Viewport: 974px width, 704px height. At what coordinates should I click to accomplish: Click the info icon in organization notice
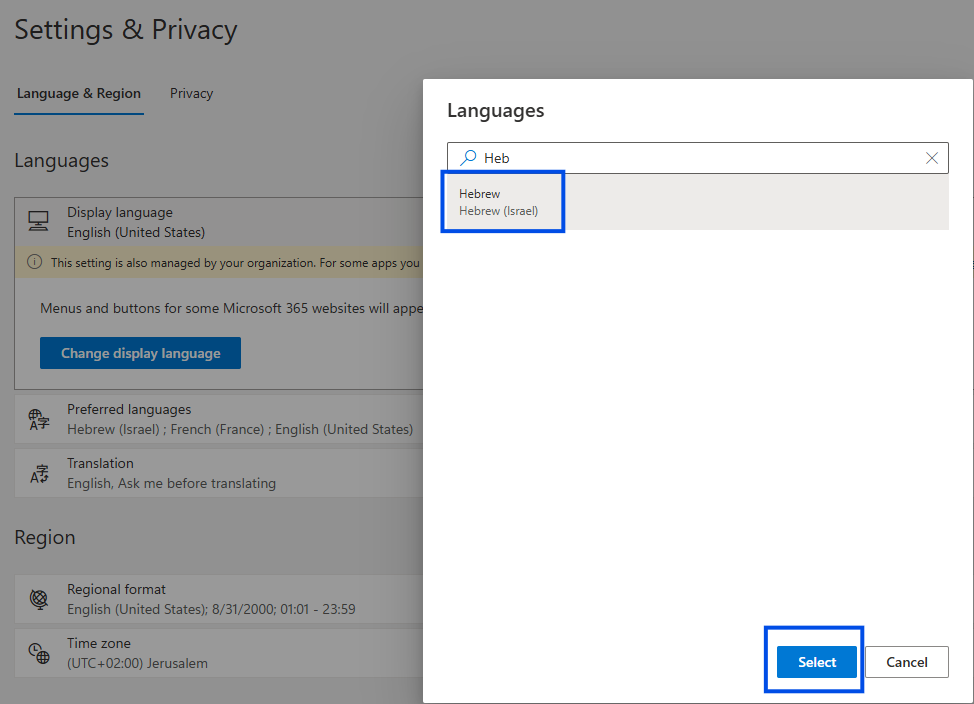coord(35,262)
